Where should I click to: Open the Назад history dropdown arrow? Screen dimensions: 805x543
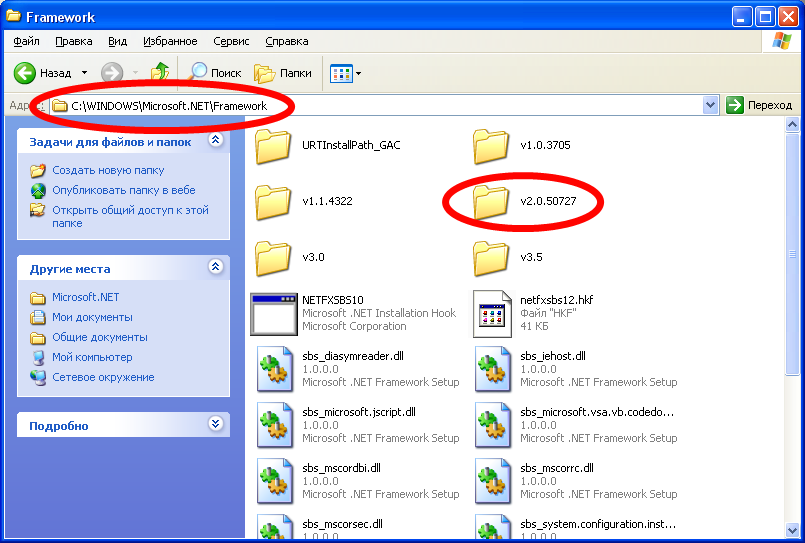tap(84, 73)
